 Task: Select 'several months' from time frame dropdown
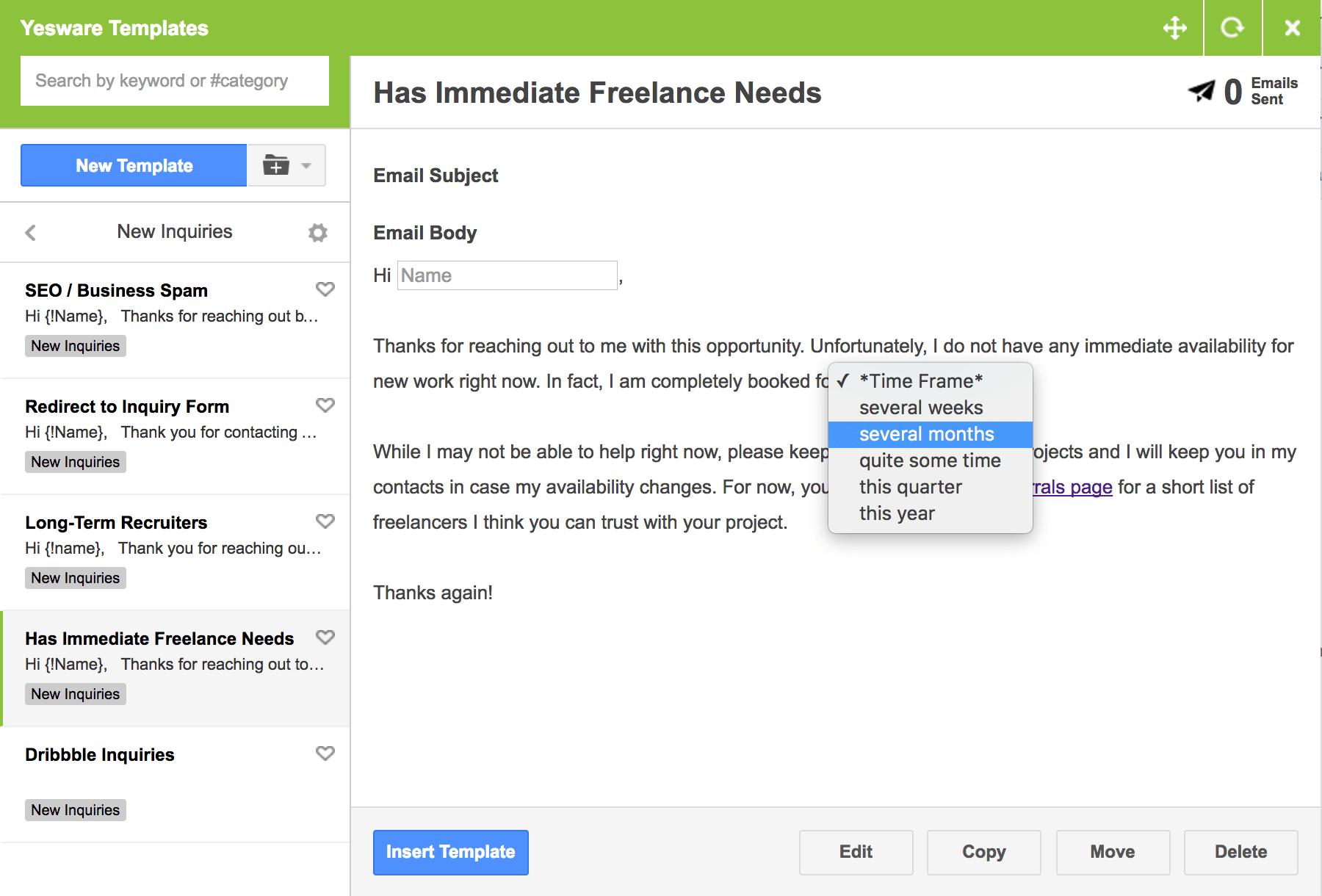926,434
